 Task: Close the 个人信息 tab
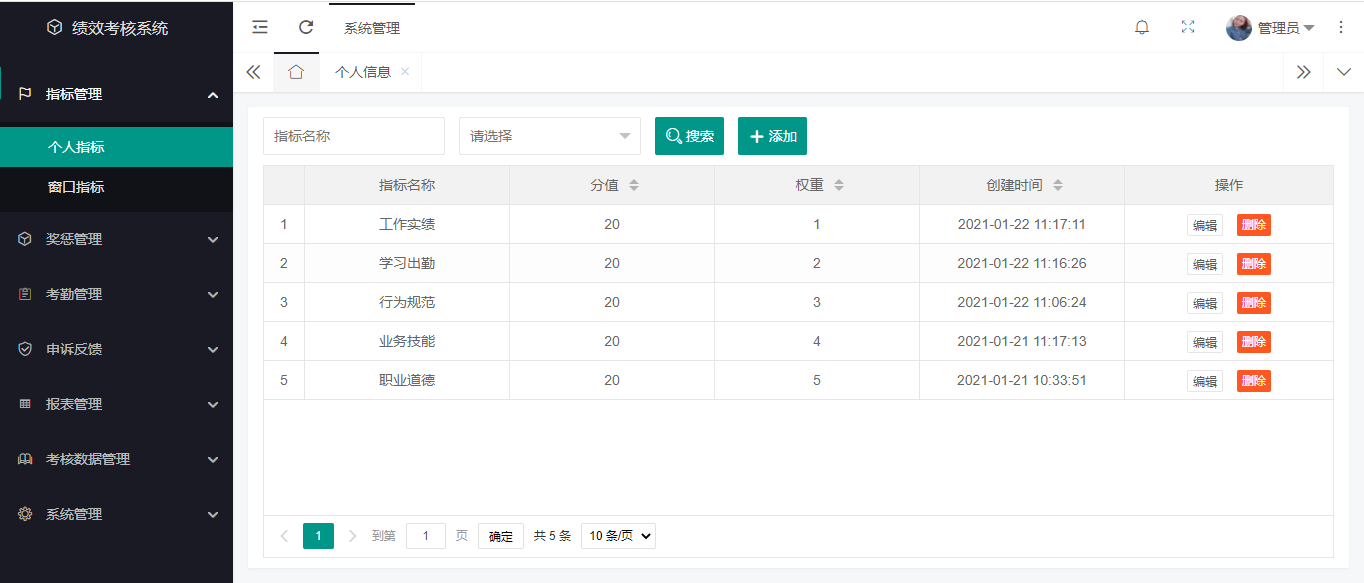pyautogui.click(x=405, y=72)
